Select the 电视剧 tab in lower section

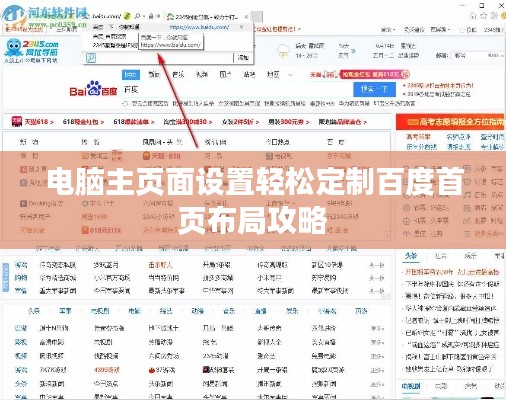coord(100,311)
